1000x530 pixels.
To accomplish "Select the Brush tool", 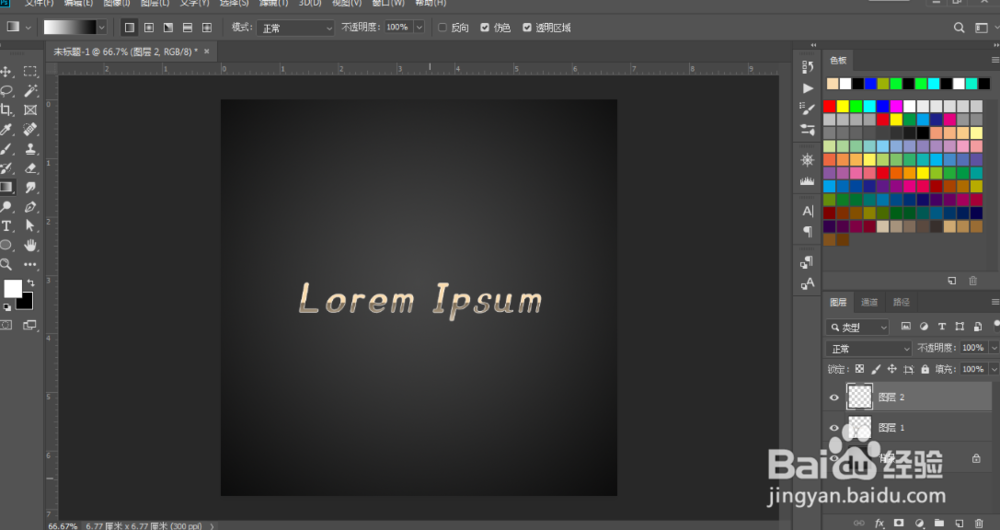I will point(6,149).
